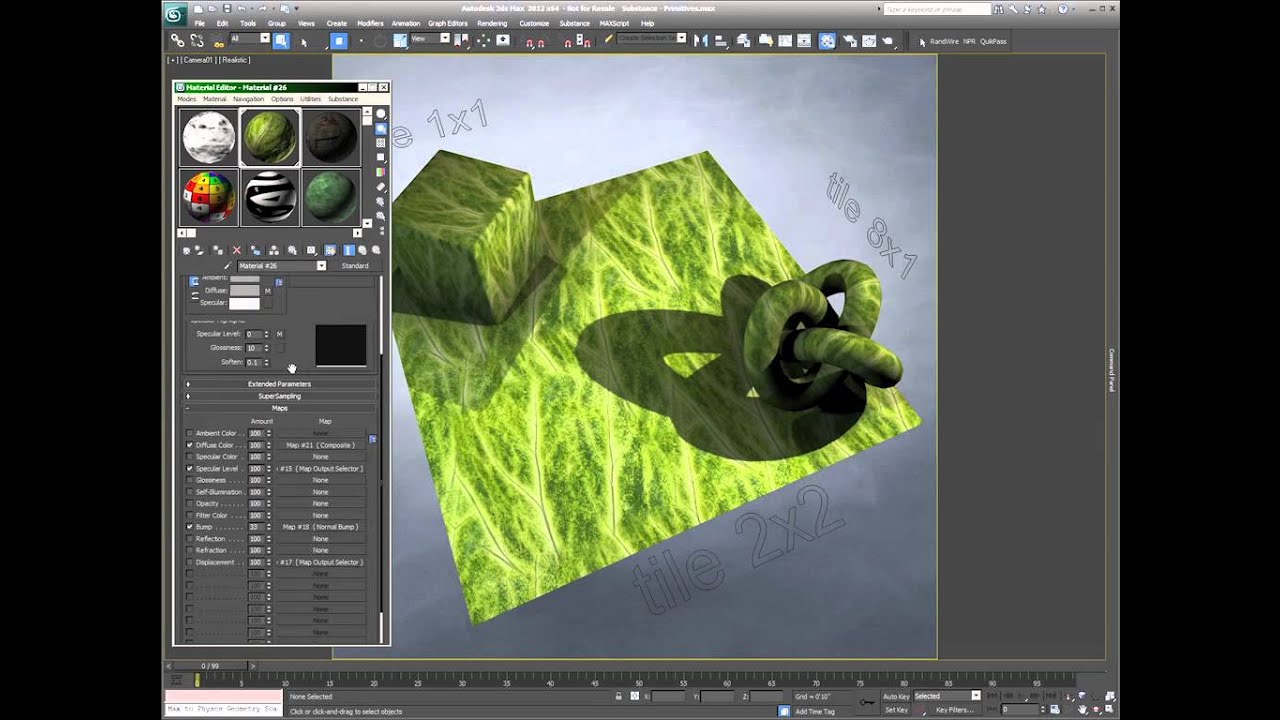Click the pick material eyedropper icon
Image resolution: width=1280 pixels, height=720 pixels.
coord(228,266)
